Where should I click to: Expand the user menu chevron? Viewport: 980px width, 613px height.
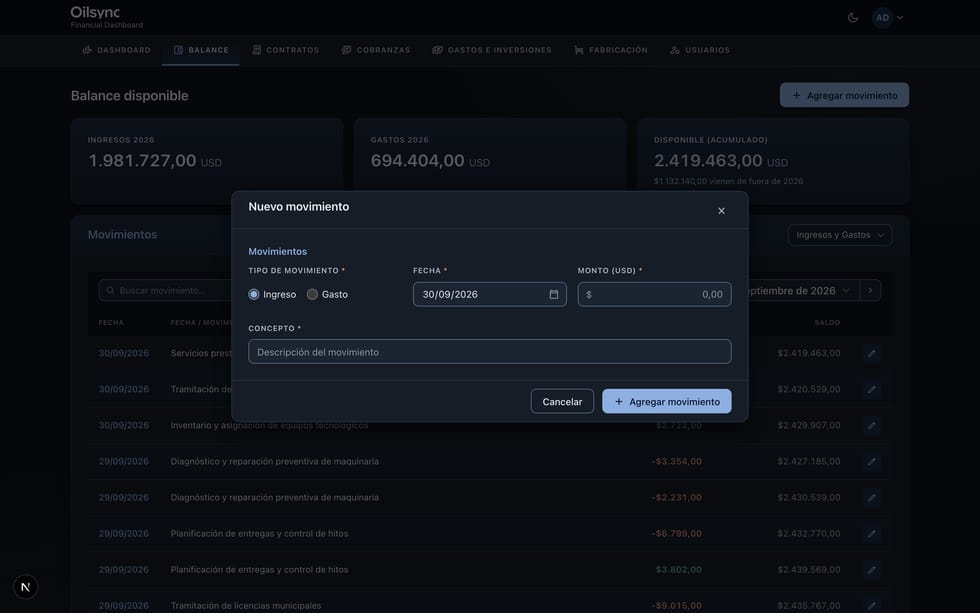[x=900, y=17]
